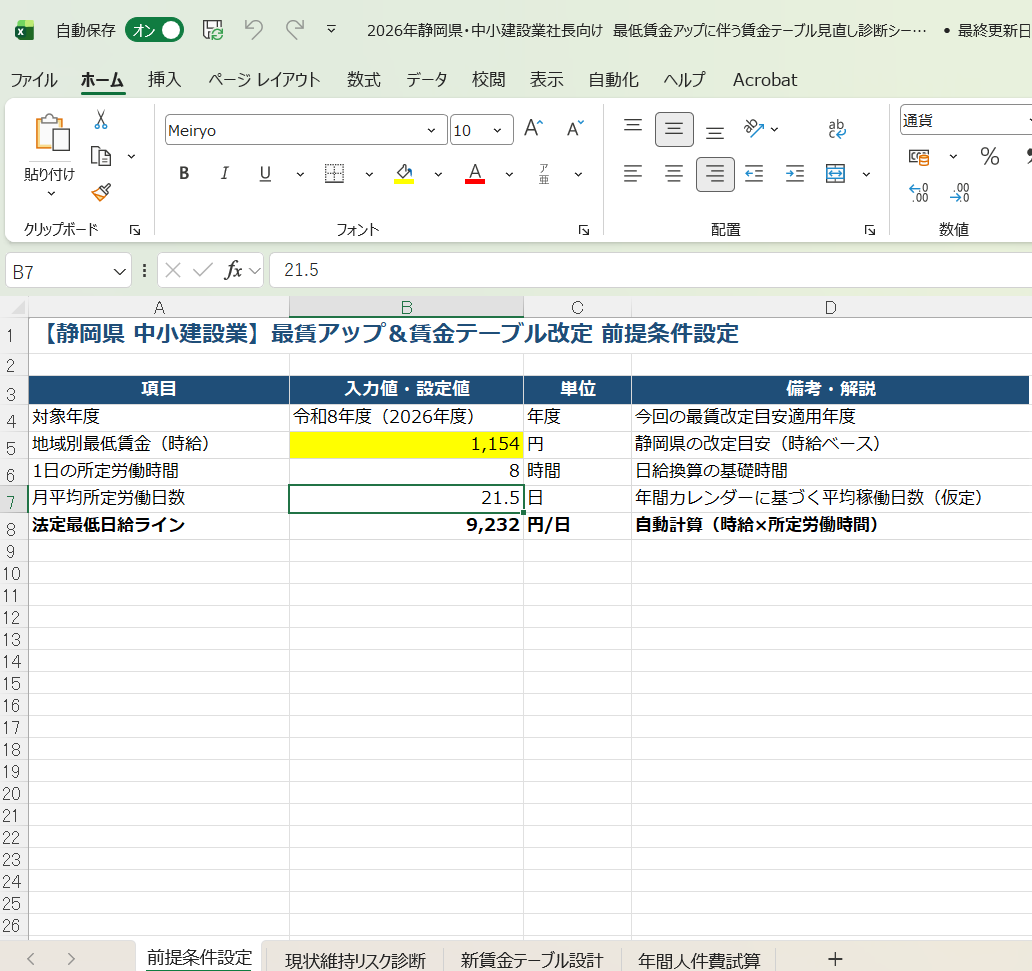The height and width of the screenshot is (971, 1032).
Task: Select the Format Painter brush icon
Action: [x=101, y=192]
